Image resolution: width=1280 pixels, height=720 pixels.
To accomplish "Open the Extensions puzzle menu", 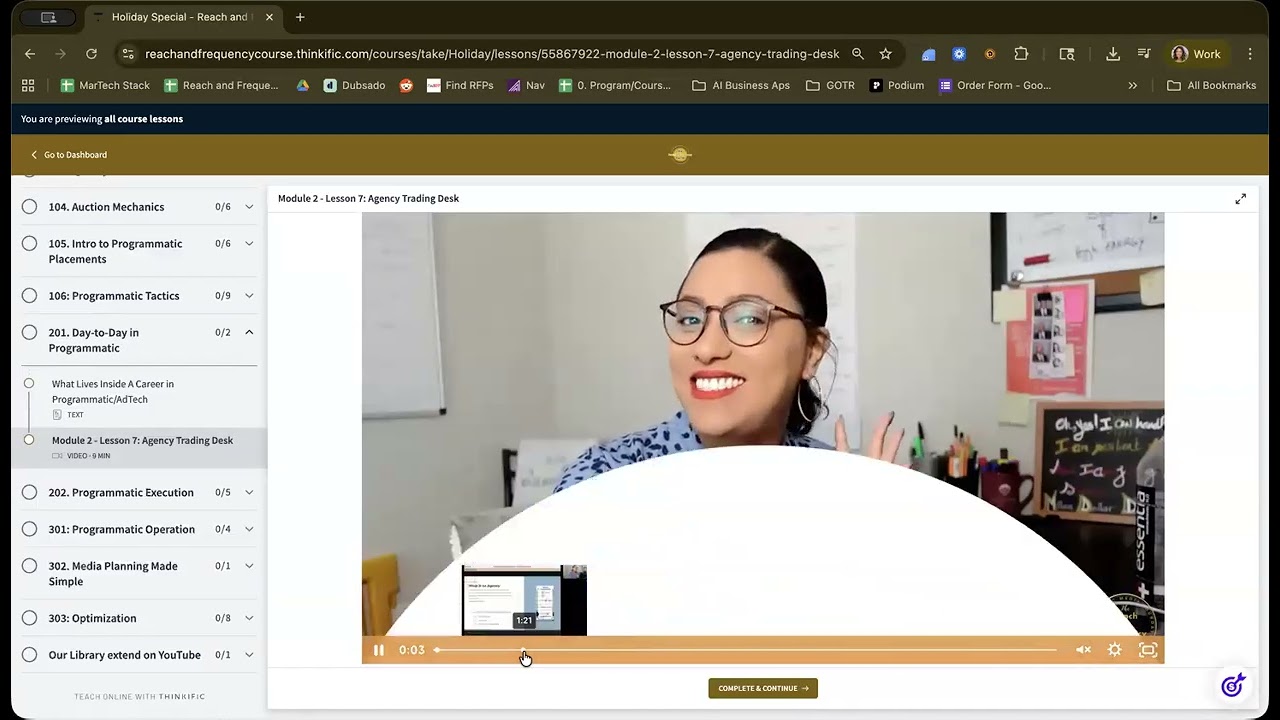I will [x=1021, y=54].
